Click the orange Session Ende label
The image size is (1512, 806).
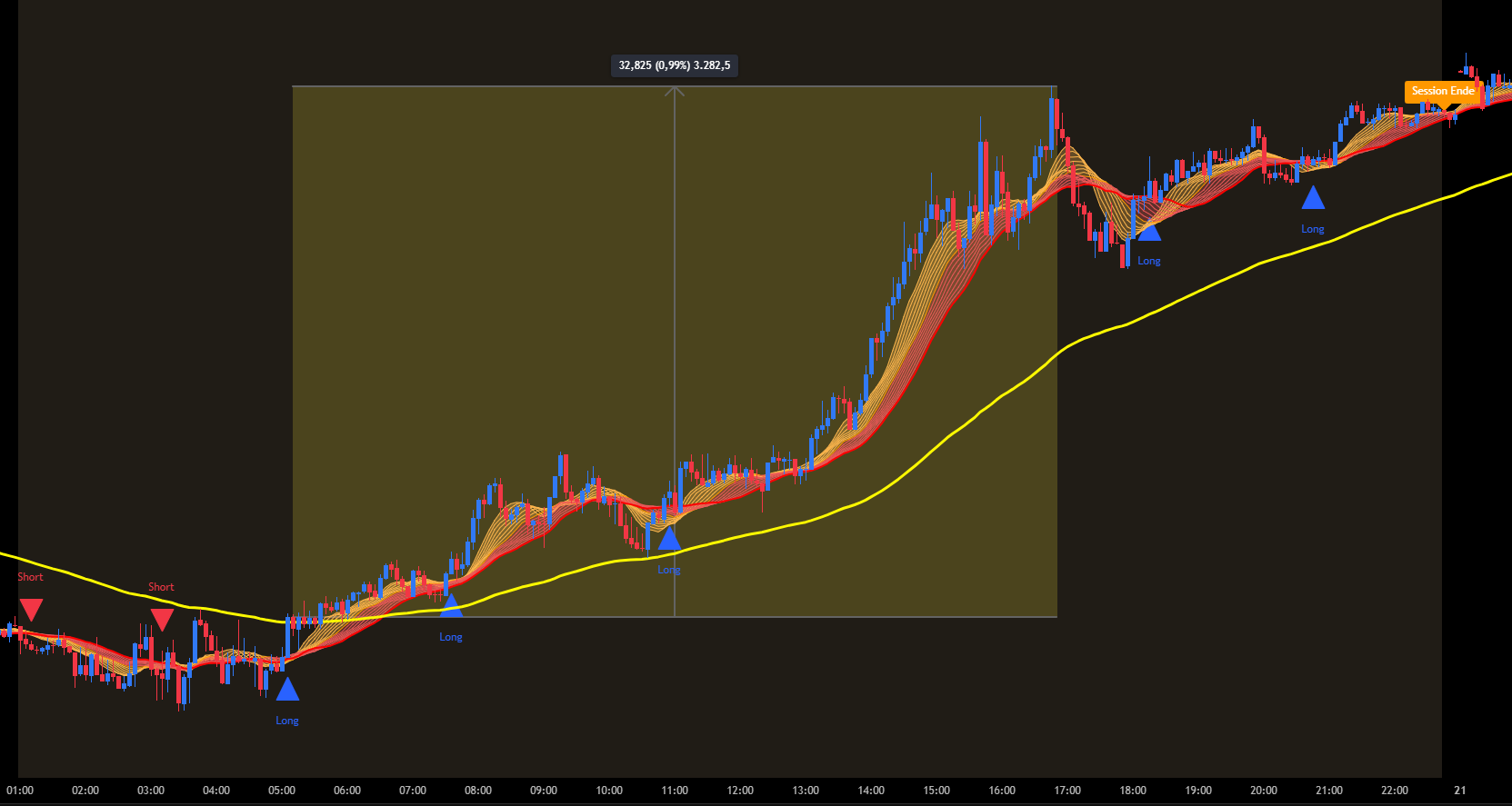[1442, 91]
